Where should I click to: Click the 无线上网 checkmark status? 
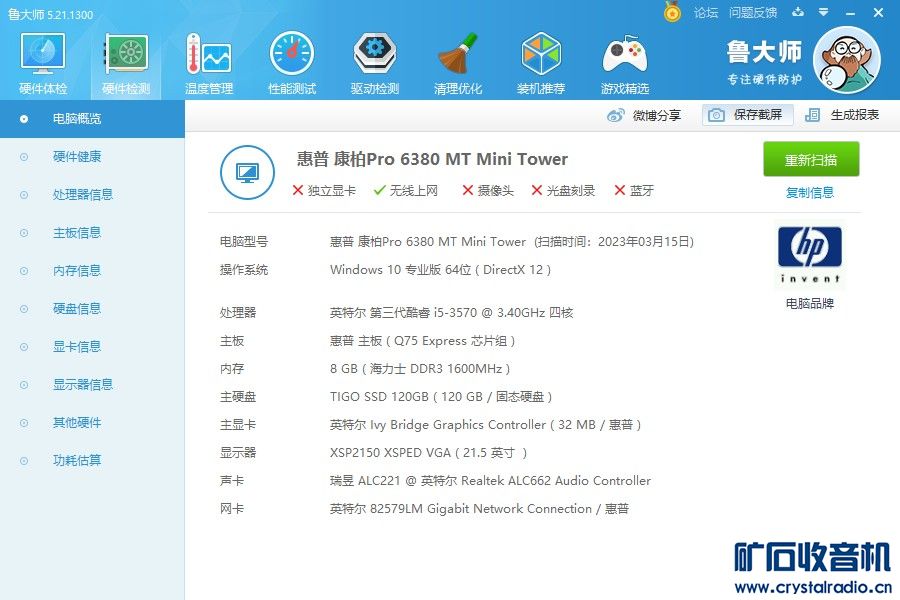[x=406, y=191]
